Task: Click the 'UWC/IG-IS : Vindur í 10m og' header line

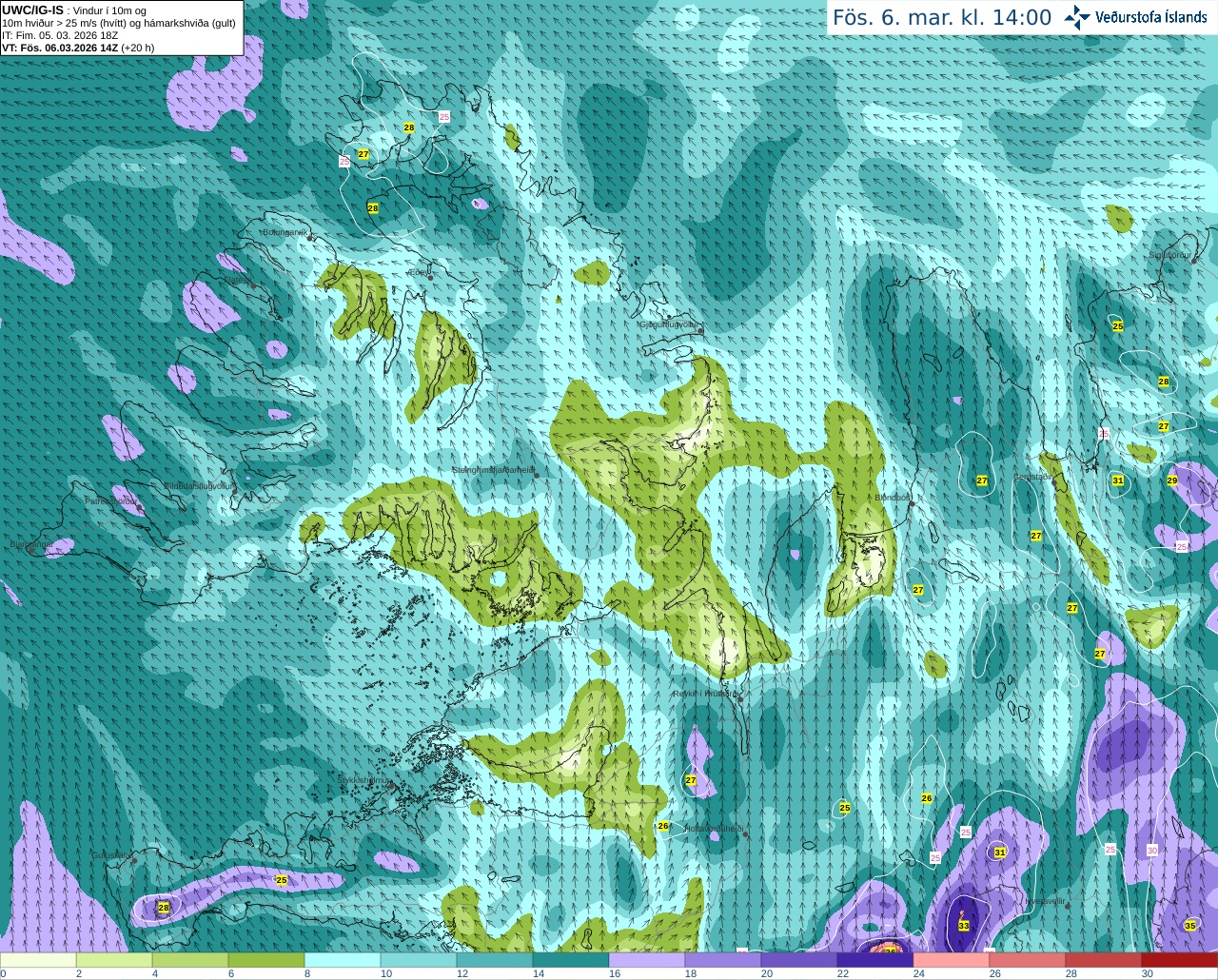Action: [x=74, y=10]
